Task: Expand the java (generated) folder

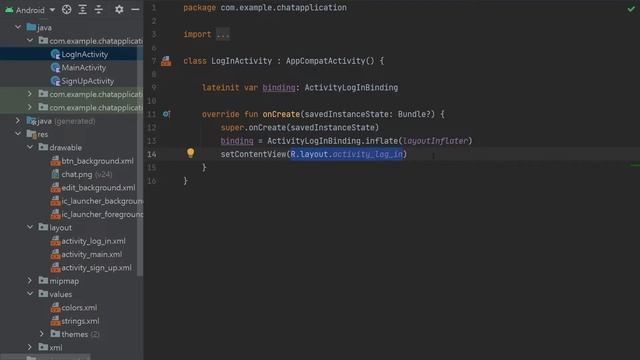Action: click(18, 121)
